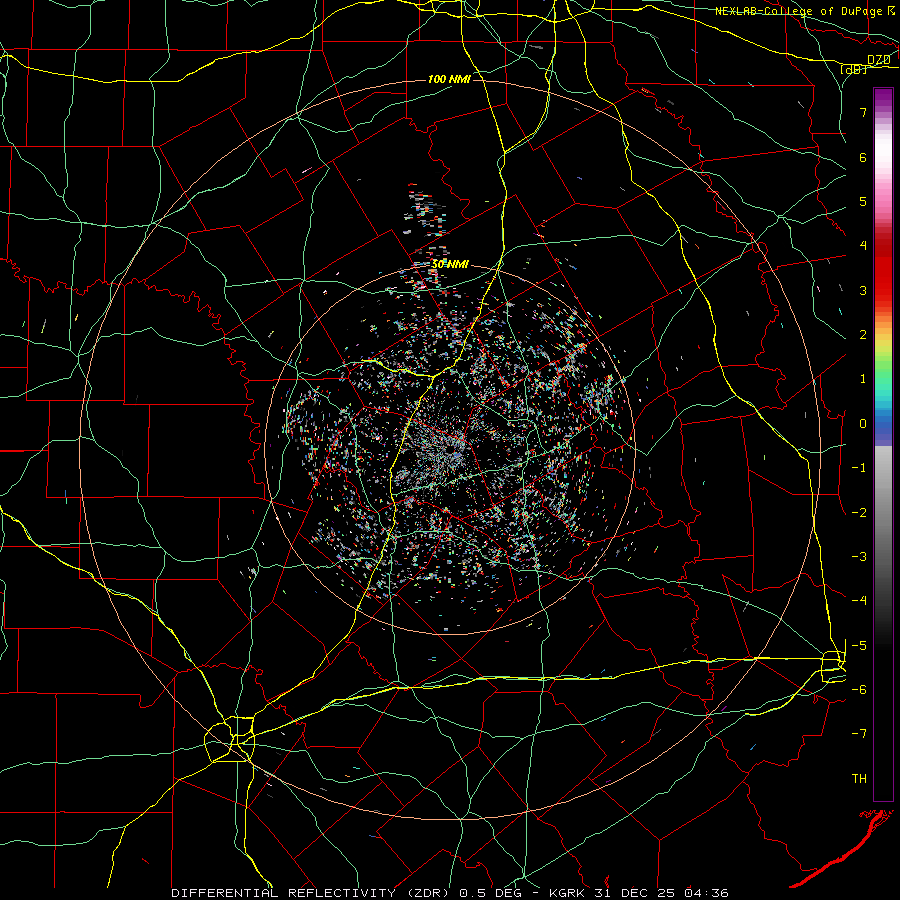Image resolution: width=900 pixels, height=900 pixels.
Task: Select the scale value 3
Action: click(863, 290)
